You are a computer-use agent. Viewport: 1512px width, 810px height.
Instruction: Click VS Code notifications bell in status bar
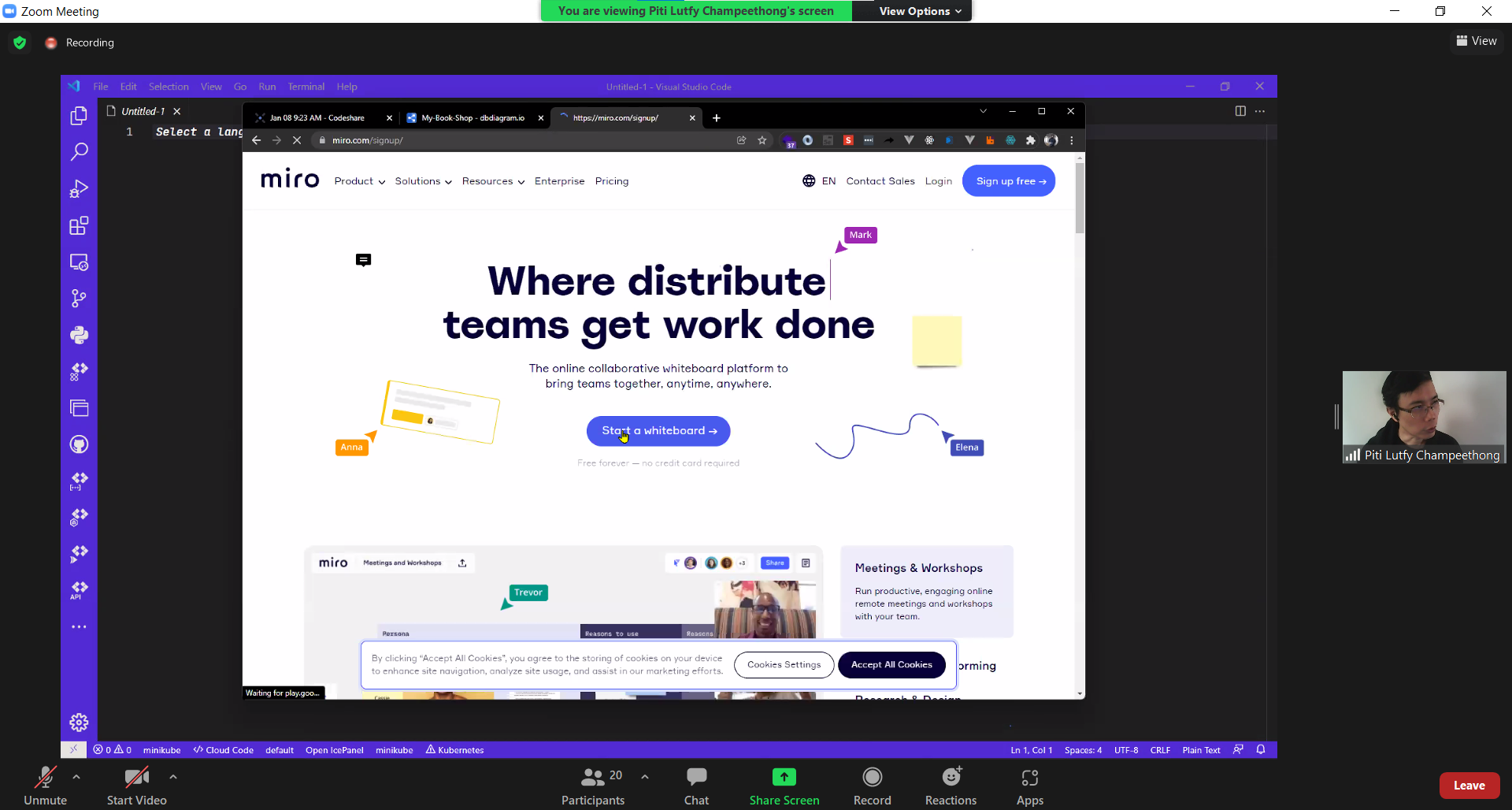tap(1261, 749)
